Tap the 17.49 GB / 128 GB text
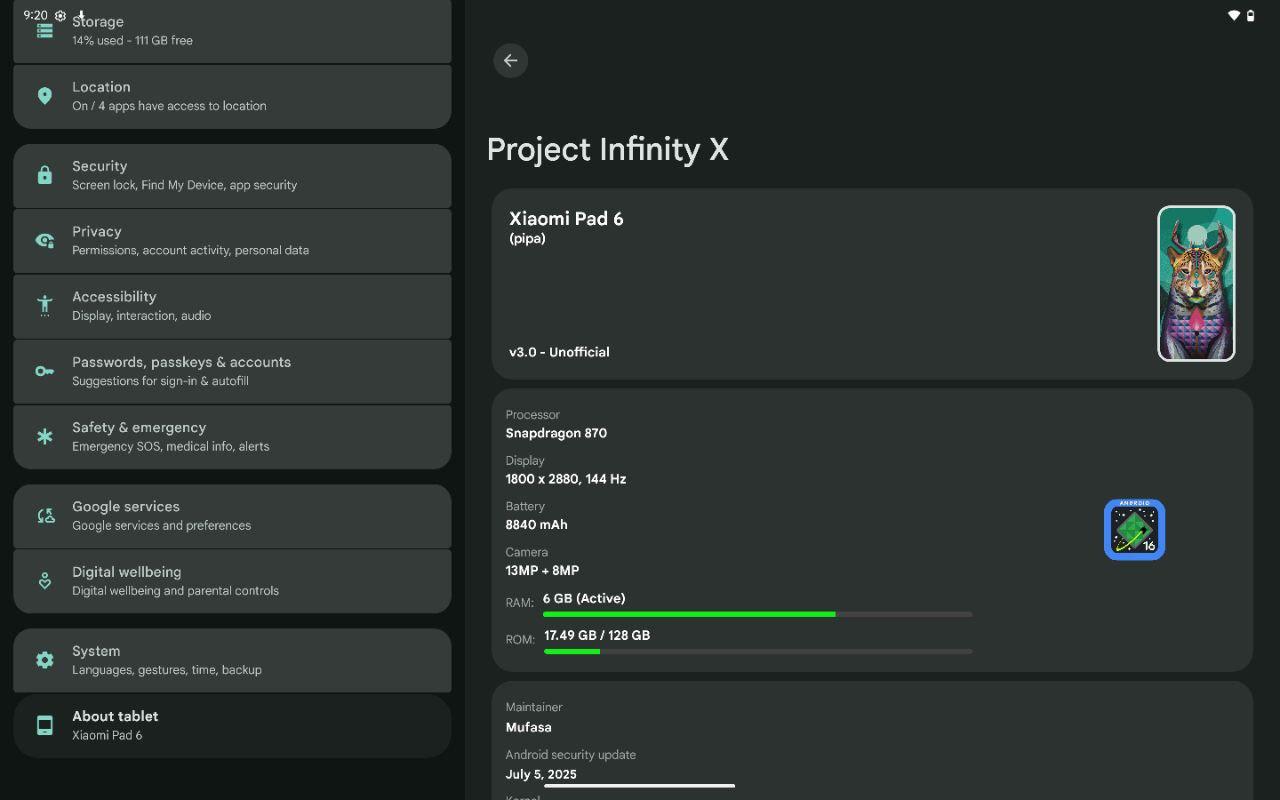Image resolution: width=1280 pixels, height=800 pixels. [x=597, y=635]
